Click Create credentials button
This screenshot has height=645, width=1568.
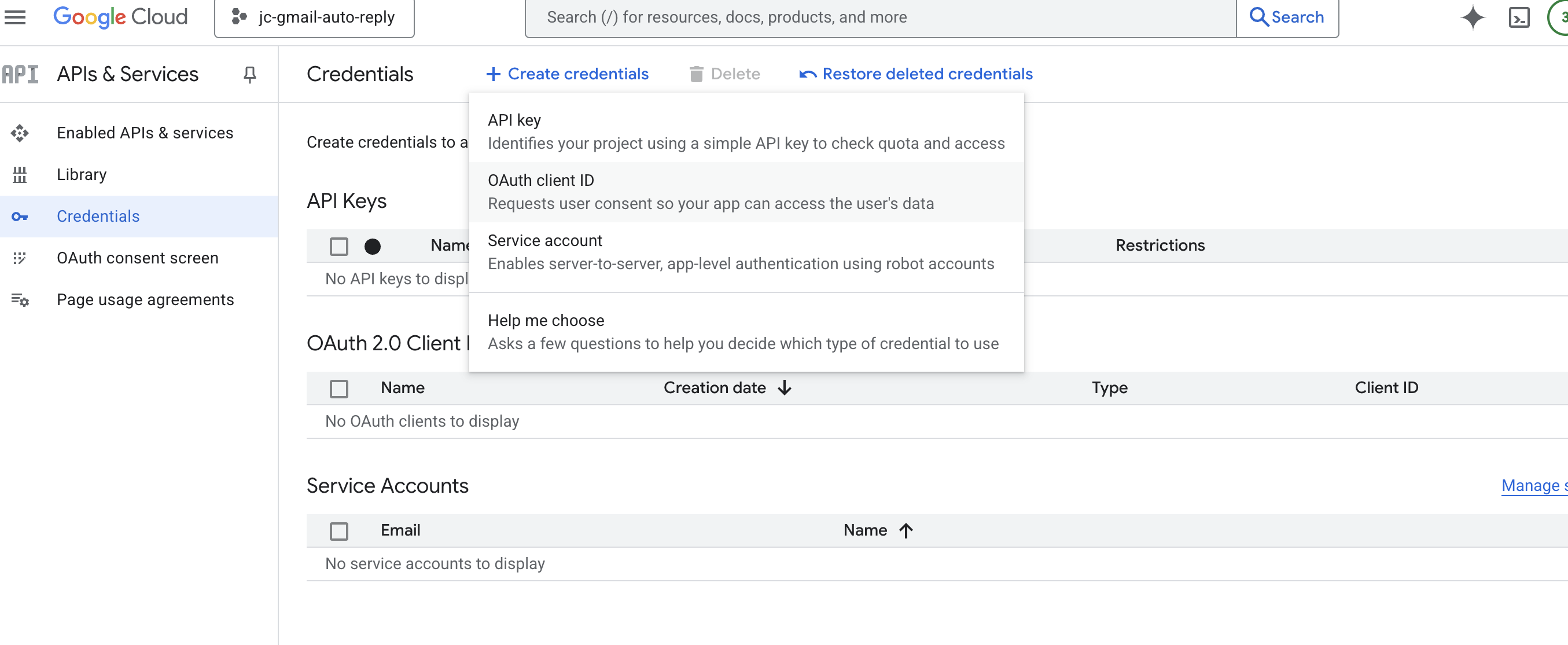coord(567,74)
